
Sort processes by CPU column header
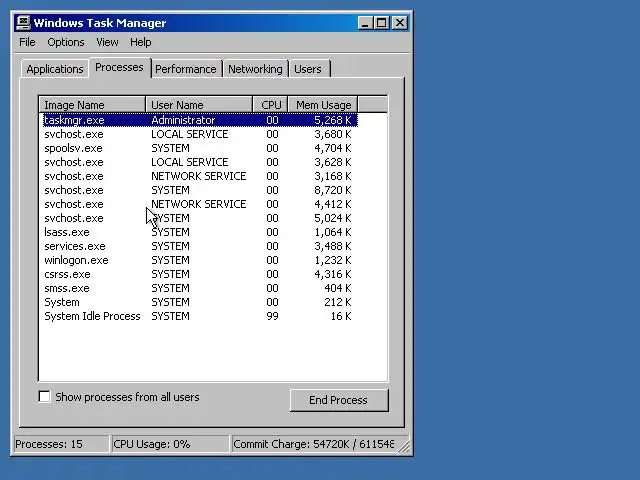tap(271, 105)
